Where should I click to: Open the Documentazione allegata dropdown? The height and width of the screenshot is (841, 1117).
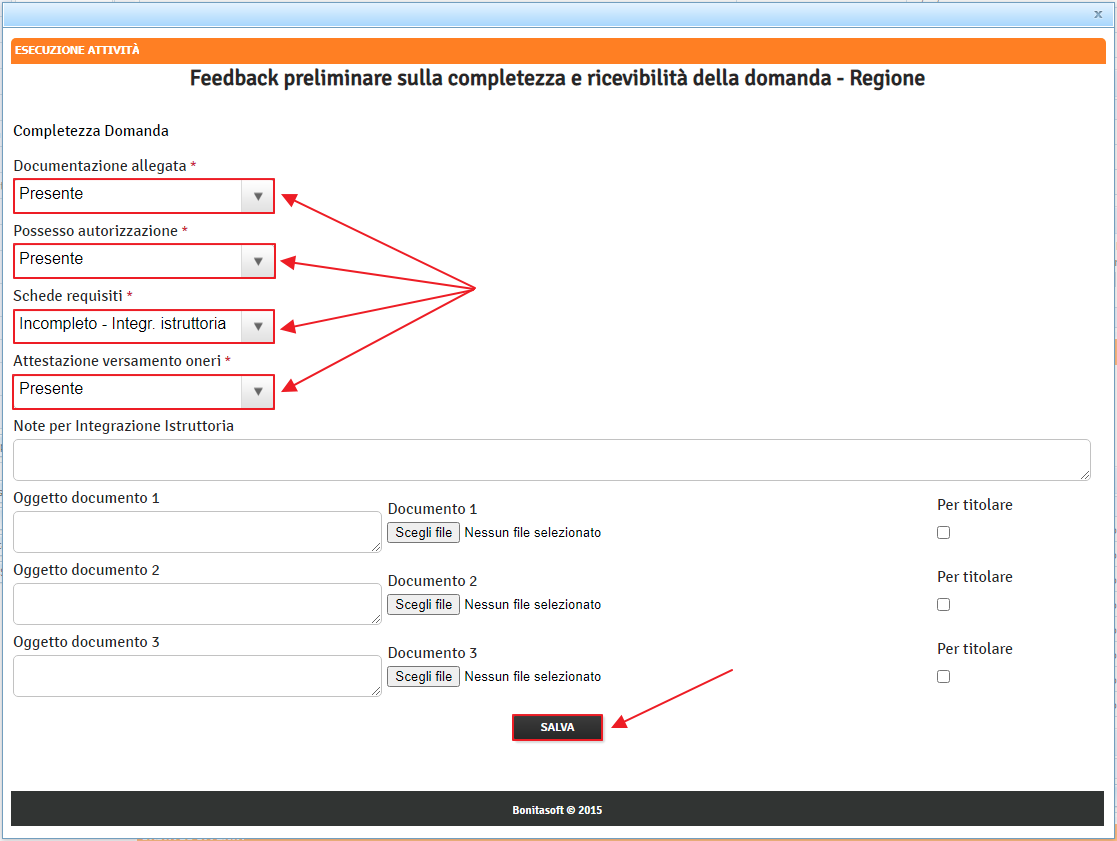[x=144, y=196]
